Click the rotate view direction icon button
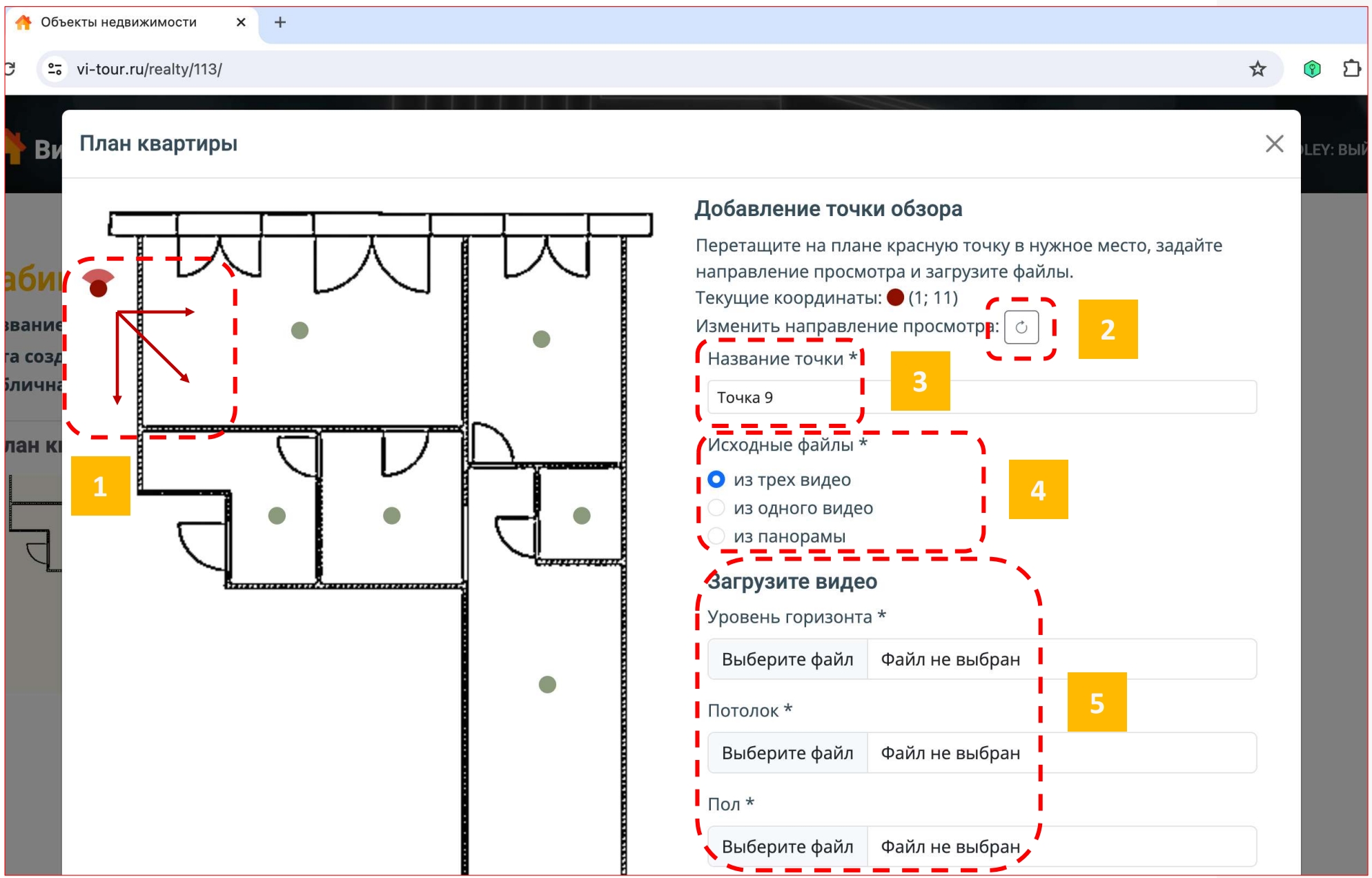 pyautogui.click(x=1021, y=327)
